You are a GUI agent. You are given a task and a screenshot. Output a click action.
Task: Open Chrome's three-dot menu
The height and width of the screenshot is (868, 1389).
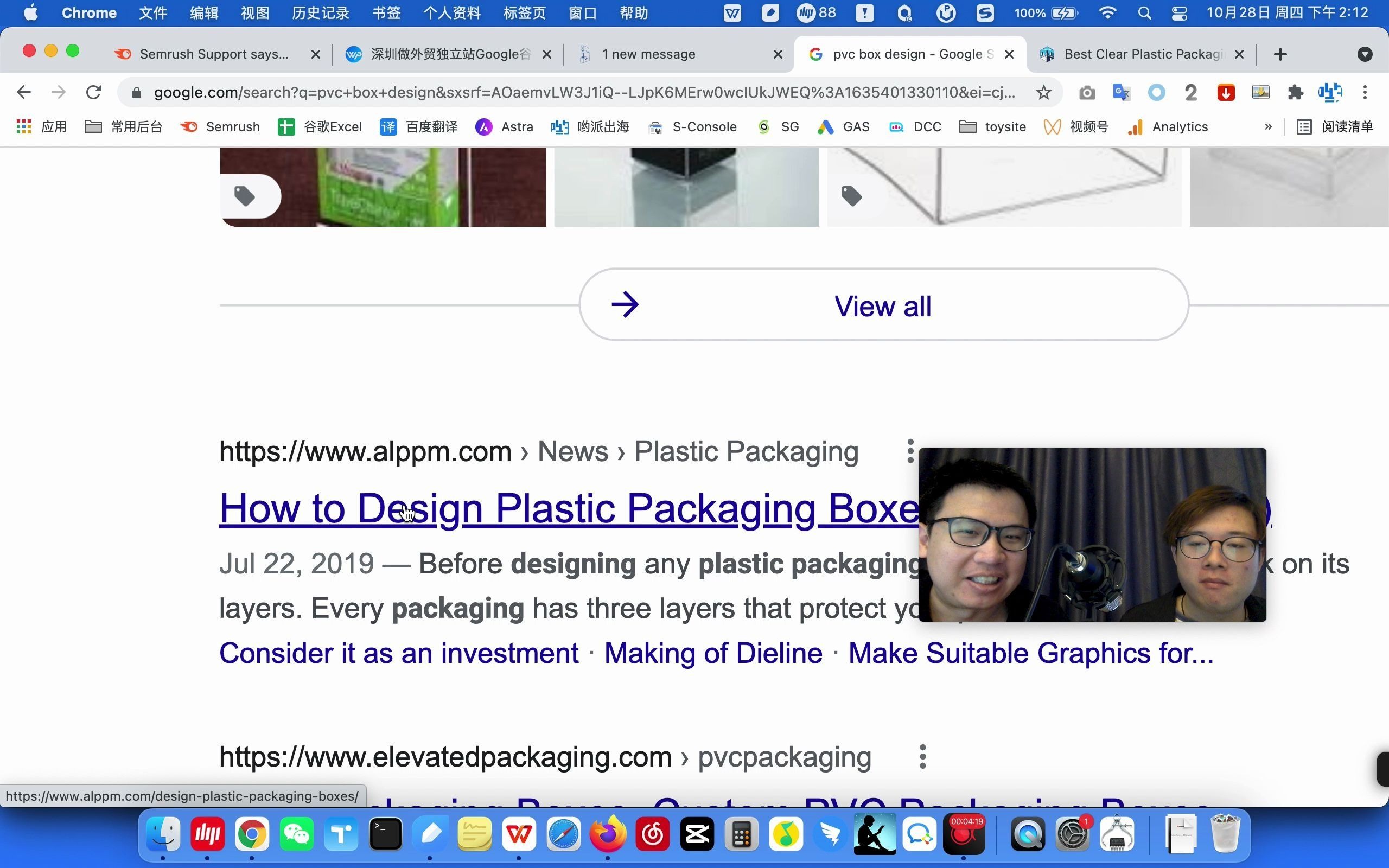point(1365,92)
